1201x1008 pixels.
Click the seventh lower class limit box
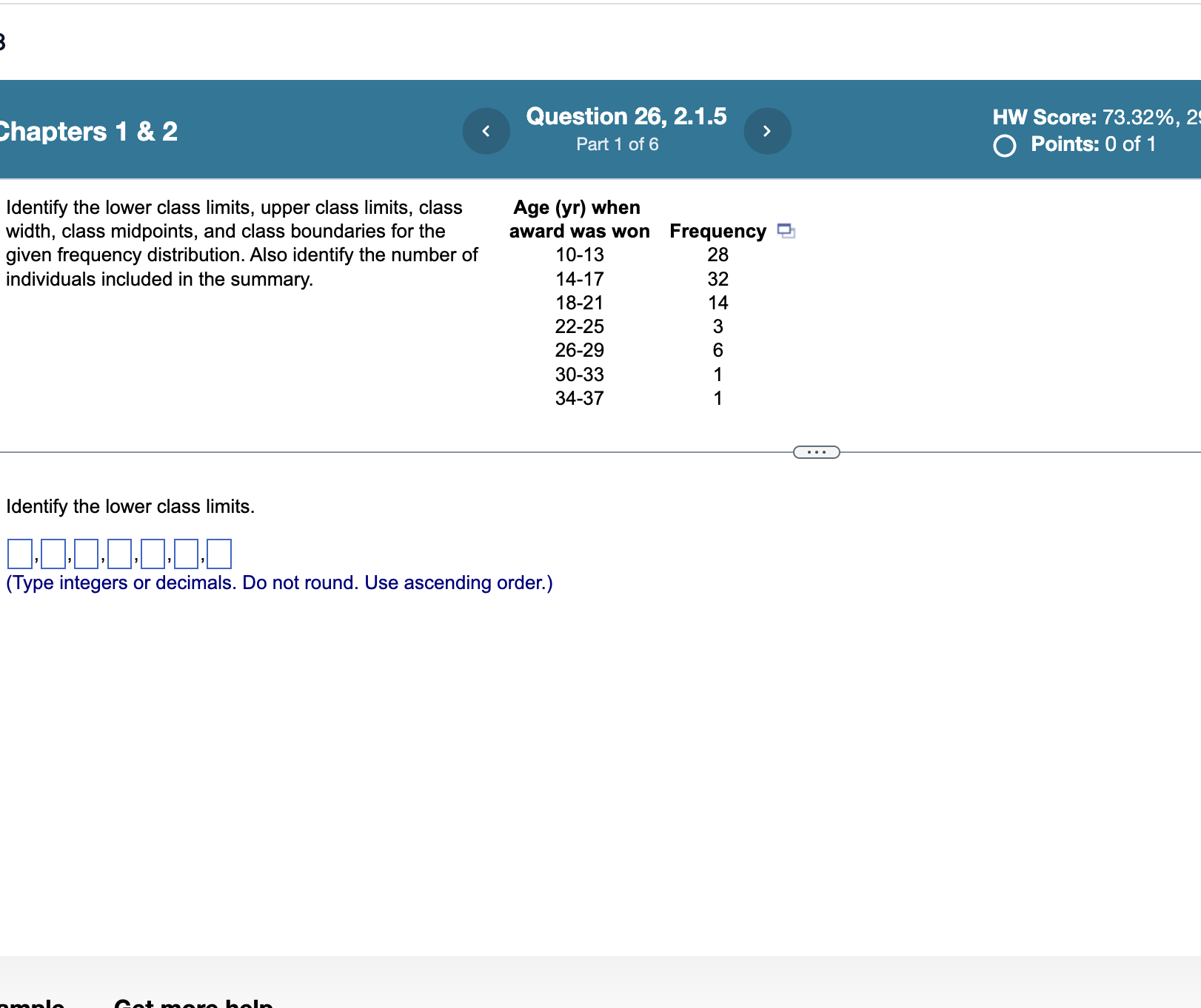(x=219, y=554)
